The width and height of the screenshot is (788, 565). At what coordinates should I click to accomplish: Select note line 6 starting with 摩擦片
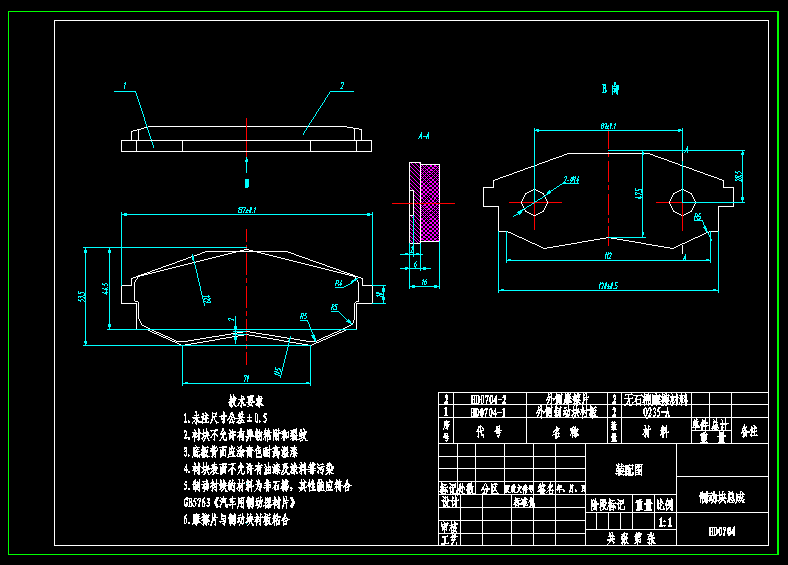(x=236, y=519)
